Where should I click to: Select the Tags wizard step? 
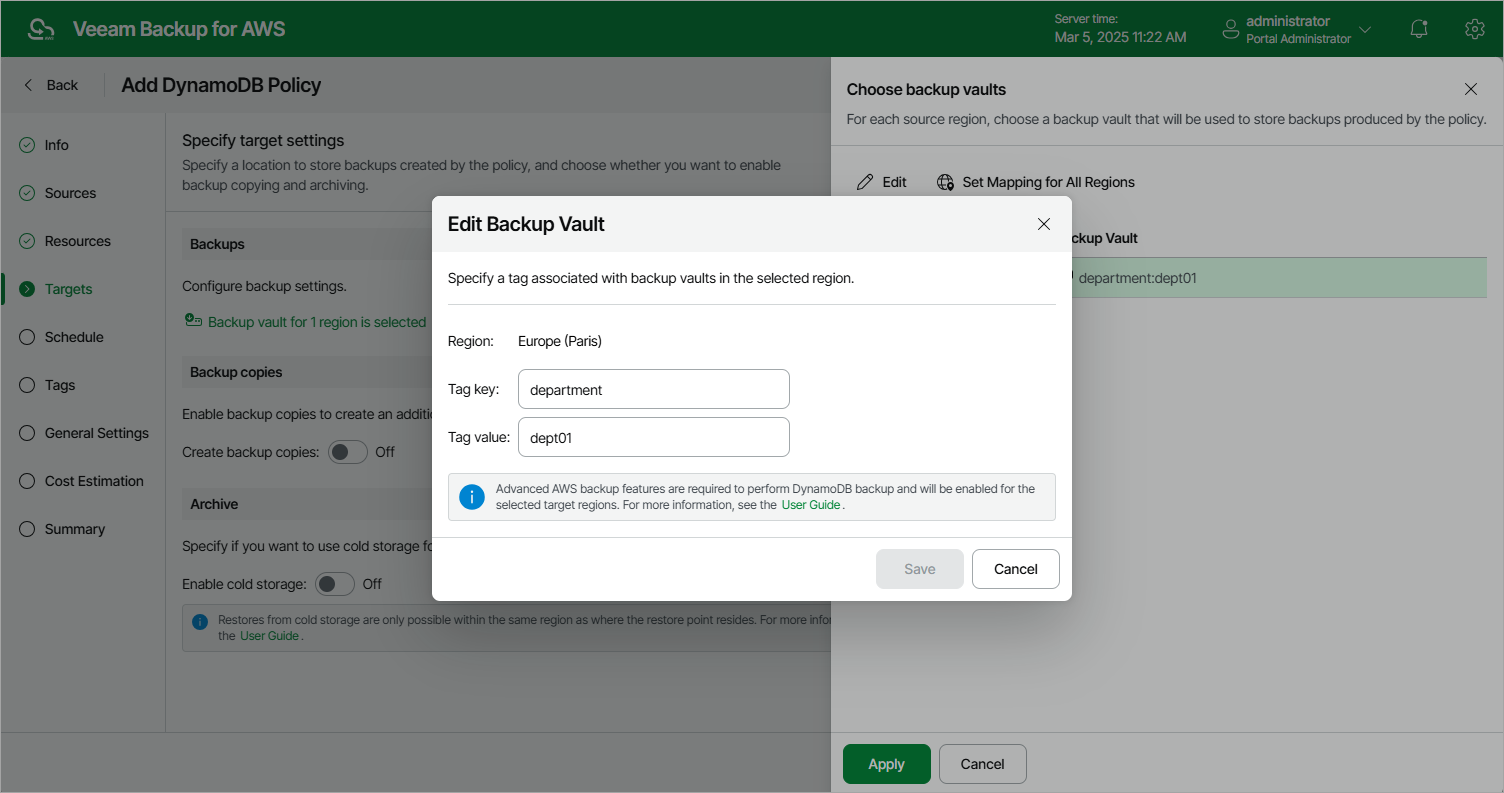click(x=60, y=385)
